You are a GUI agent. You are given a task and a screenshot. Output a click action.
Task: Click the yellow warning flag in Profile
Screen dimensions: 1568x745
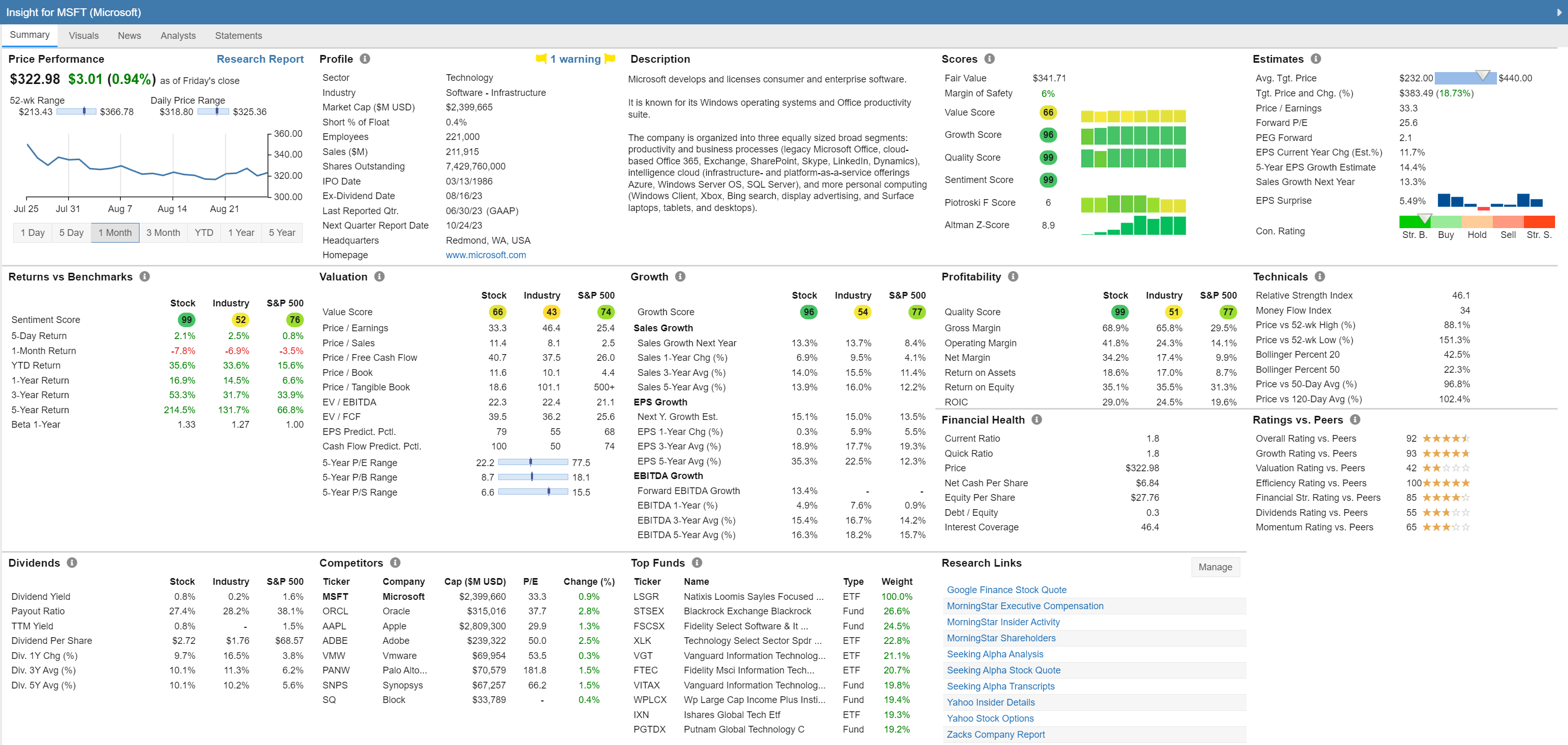(540, 59)
